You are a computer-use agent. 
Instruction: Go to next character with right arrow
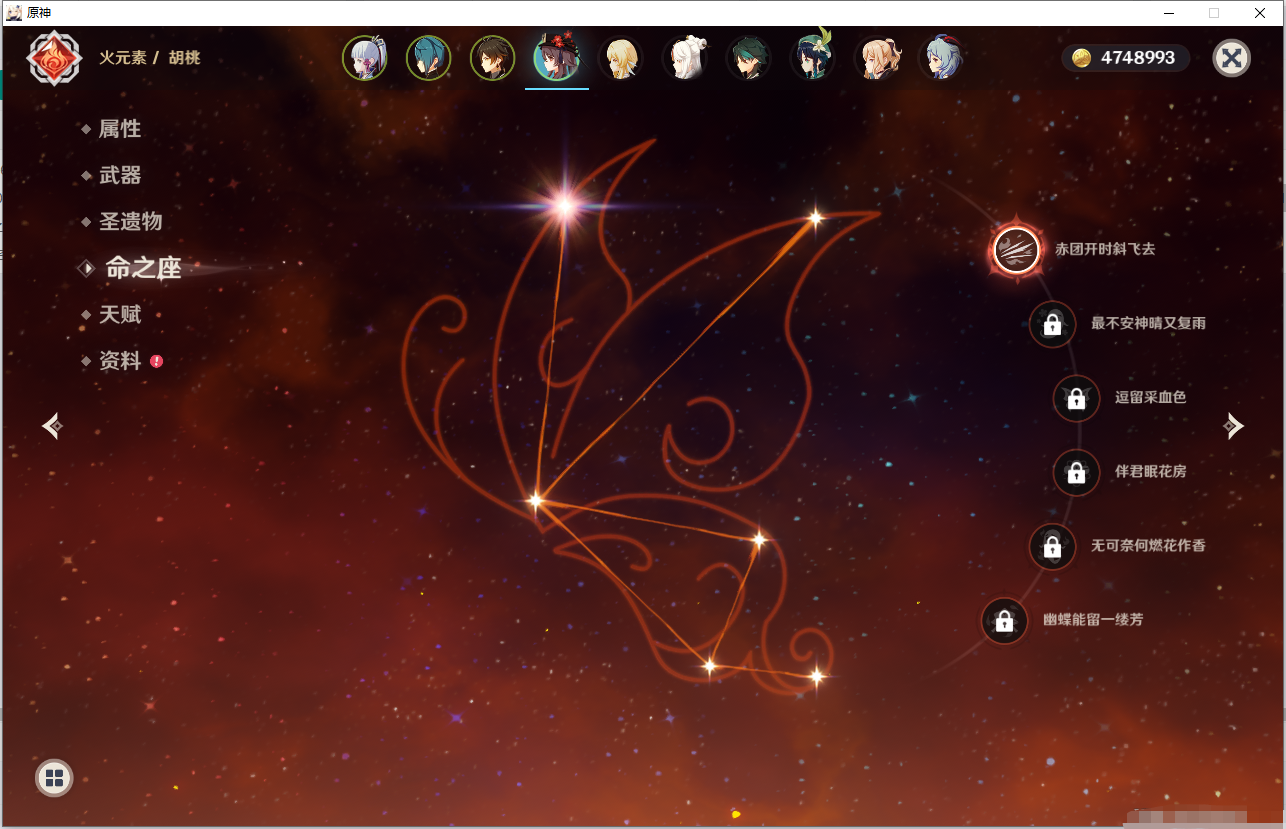pyautogui.click(x=1233, y=426)
